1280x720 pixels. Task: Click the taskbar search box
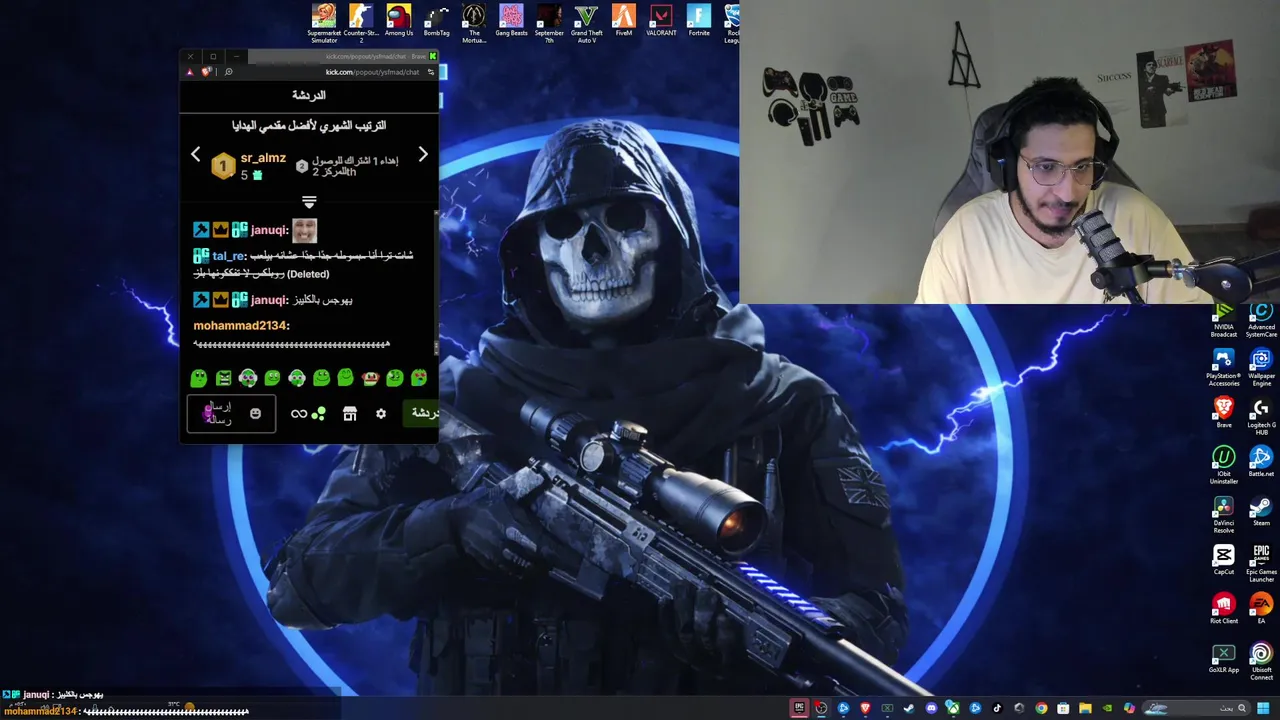[x=1198, y=708]
